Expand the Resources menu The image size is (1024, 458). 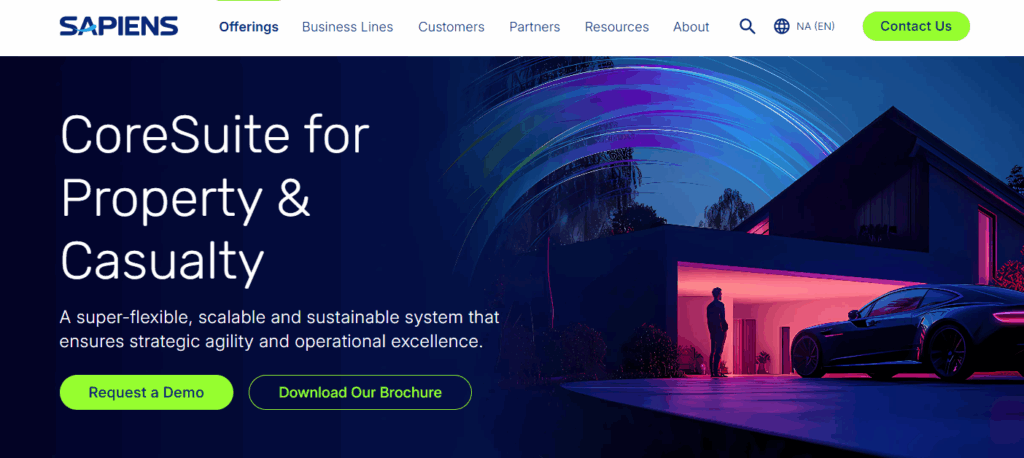coord(616,27)
